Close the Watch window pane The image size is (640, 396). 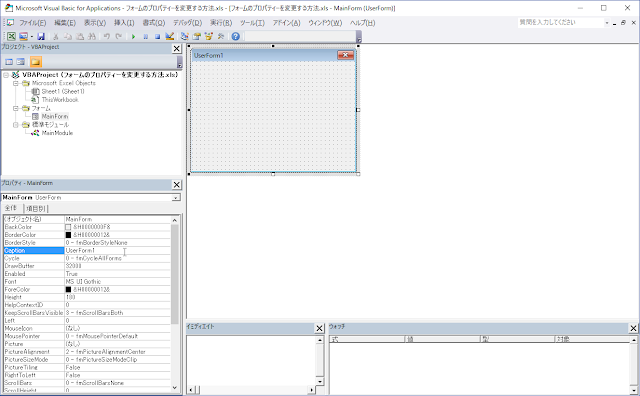pyautogui.click(x=633, y=328)
